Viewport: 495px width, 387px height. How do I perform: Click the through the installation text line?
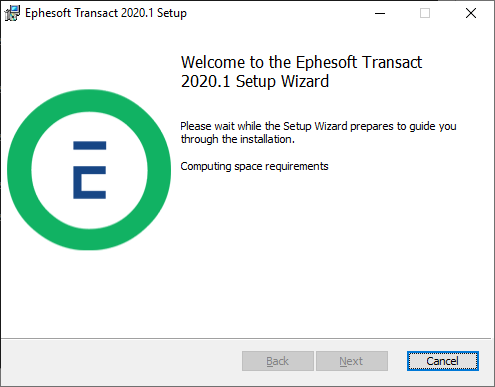238,139
